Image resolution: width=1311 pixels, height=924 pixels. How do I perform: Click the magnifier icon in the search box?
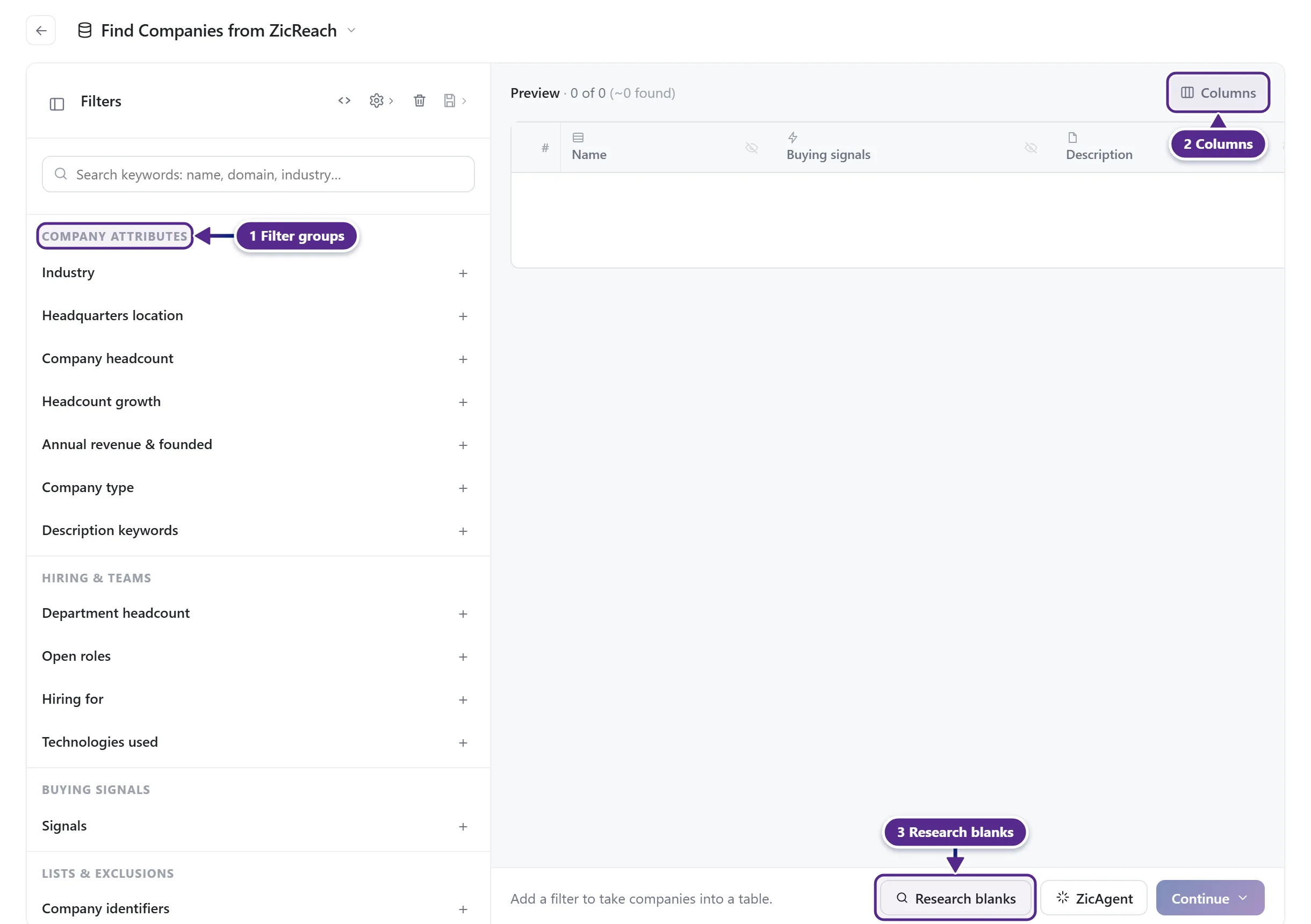click(61, 174)
